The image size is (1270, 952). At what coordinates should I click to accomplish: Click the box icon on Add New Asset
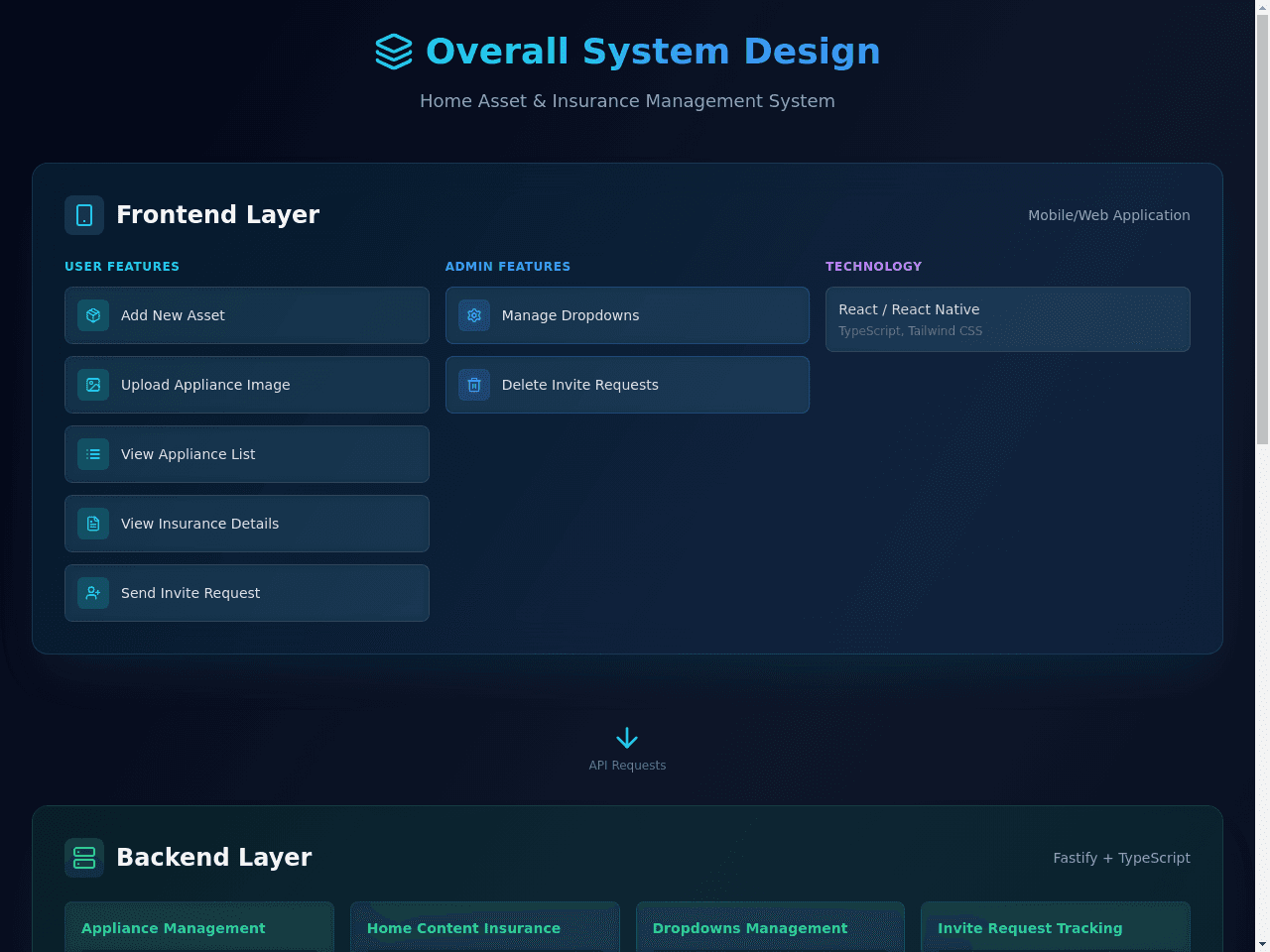coord(93,315)
